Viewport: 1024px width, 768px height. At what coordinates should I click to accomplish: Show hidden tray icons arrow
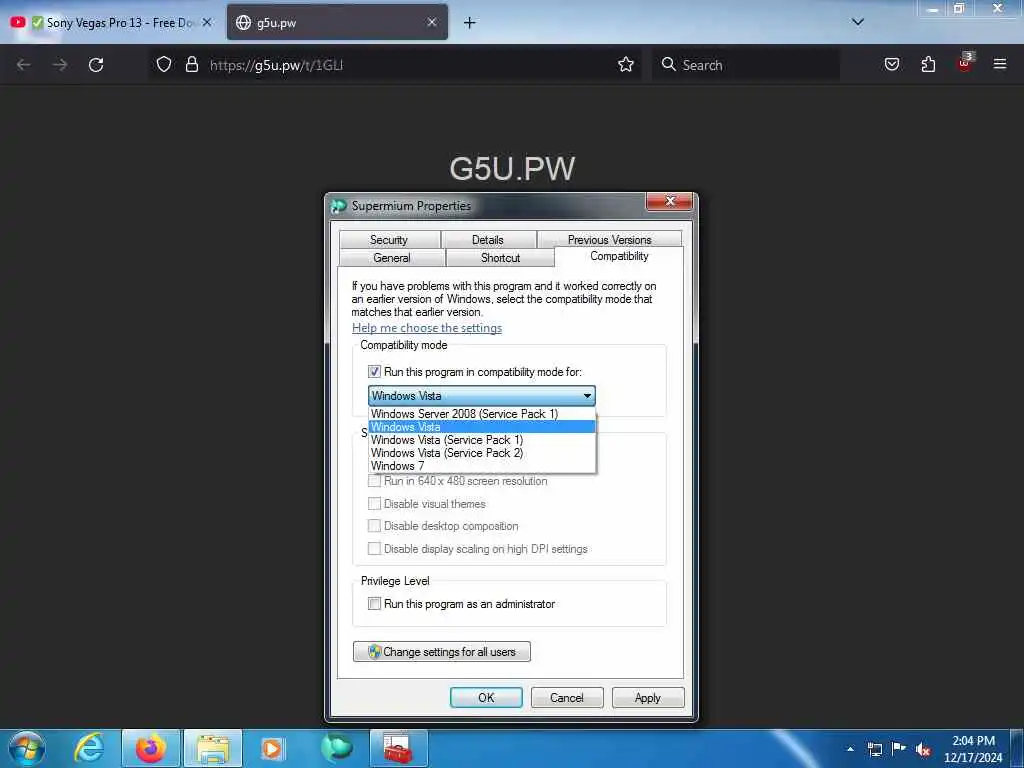pos(850,749)
